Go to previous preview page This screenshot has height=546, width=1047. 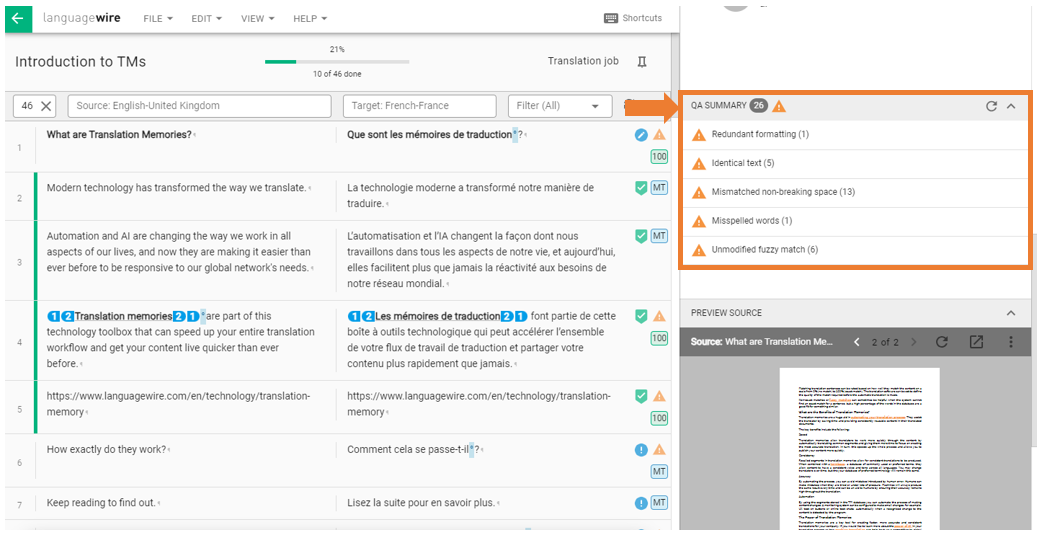857,342
